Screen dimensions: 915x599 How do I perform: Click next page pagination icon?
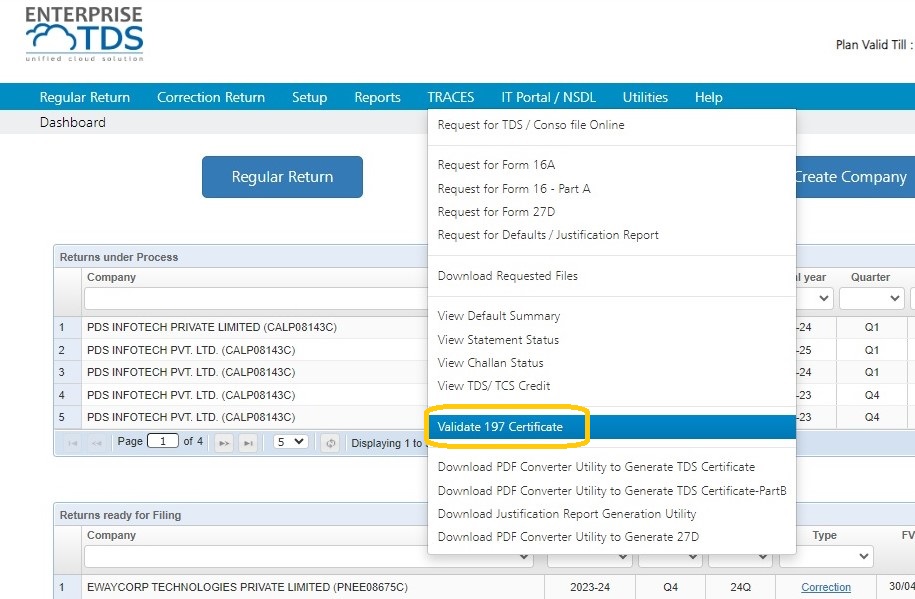[x=224, y=443]
